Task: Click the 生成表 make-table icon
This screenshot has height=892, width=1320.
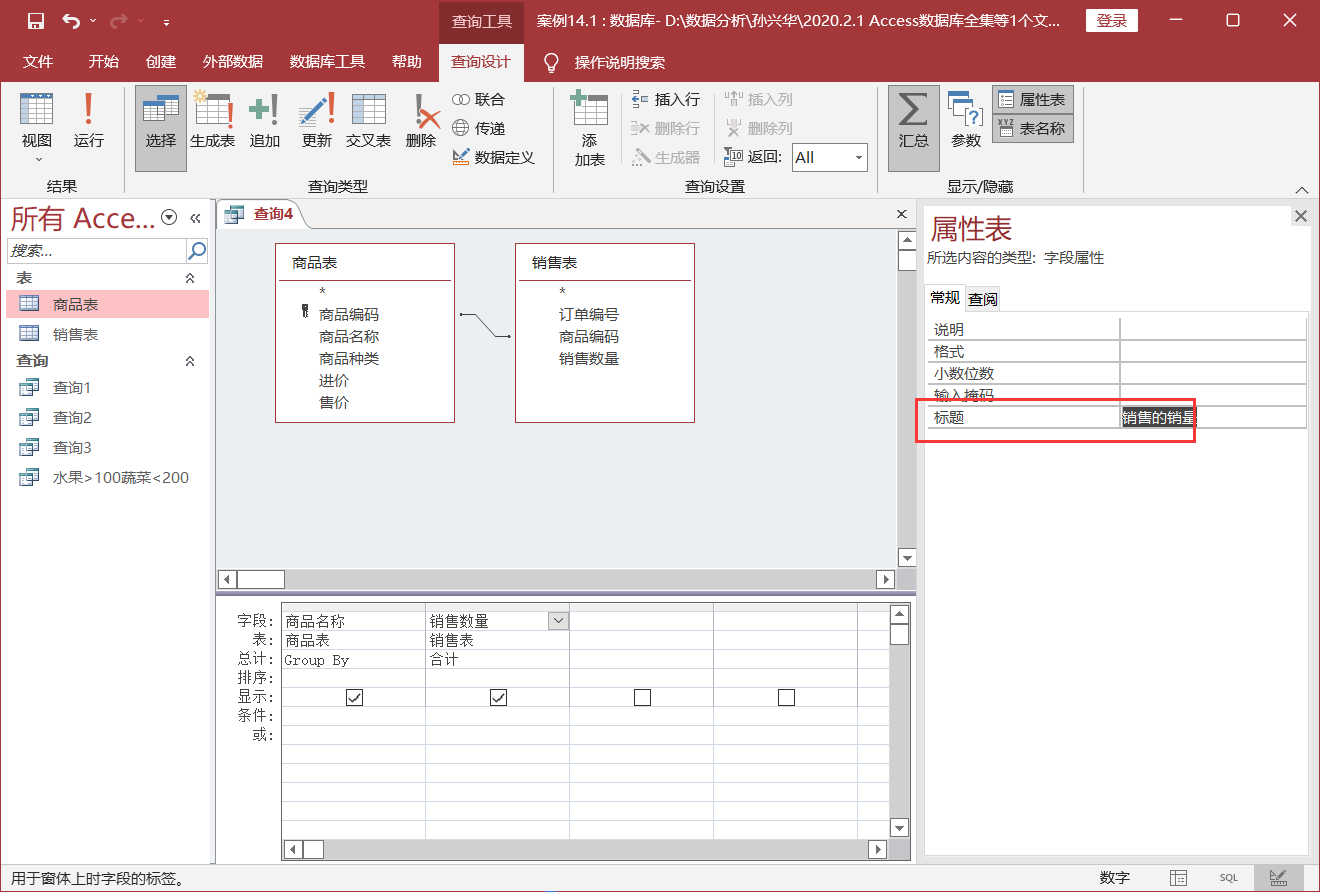Action: tap(213, 120)
